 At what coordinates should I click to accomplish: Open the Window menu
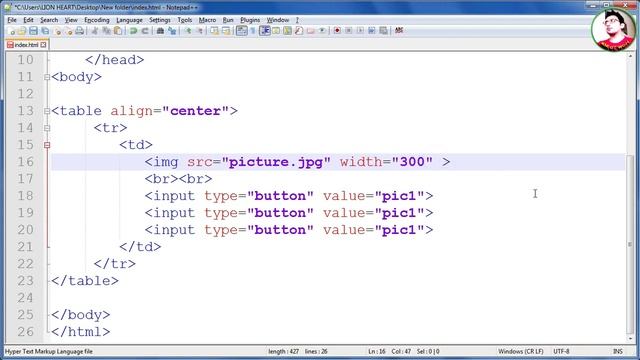coord(278,20)
